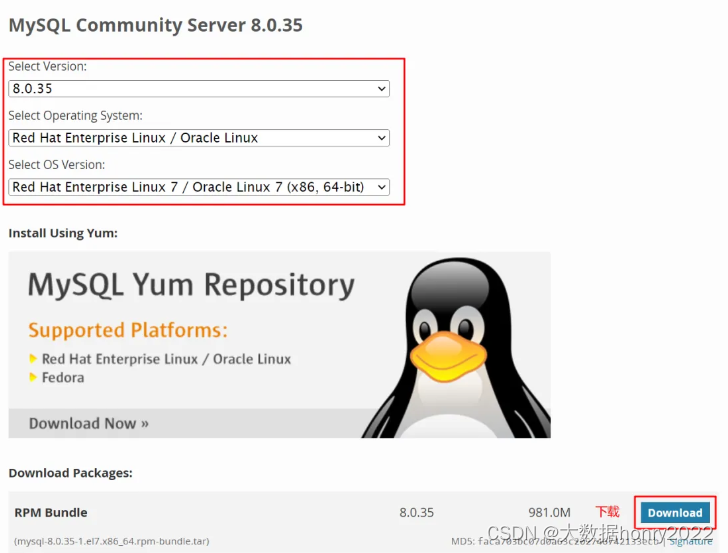Click the Fedora item in the banner
Viewport: 728px width, 553px height.
pos(63,377)
